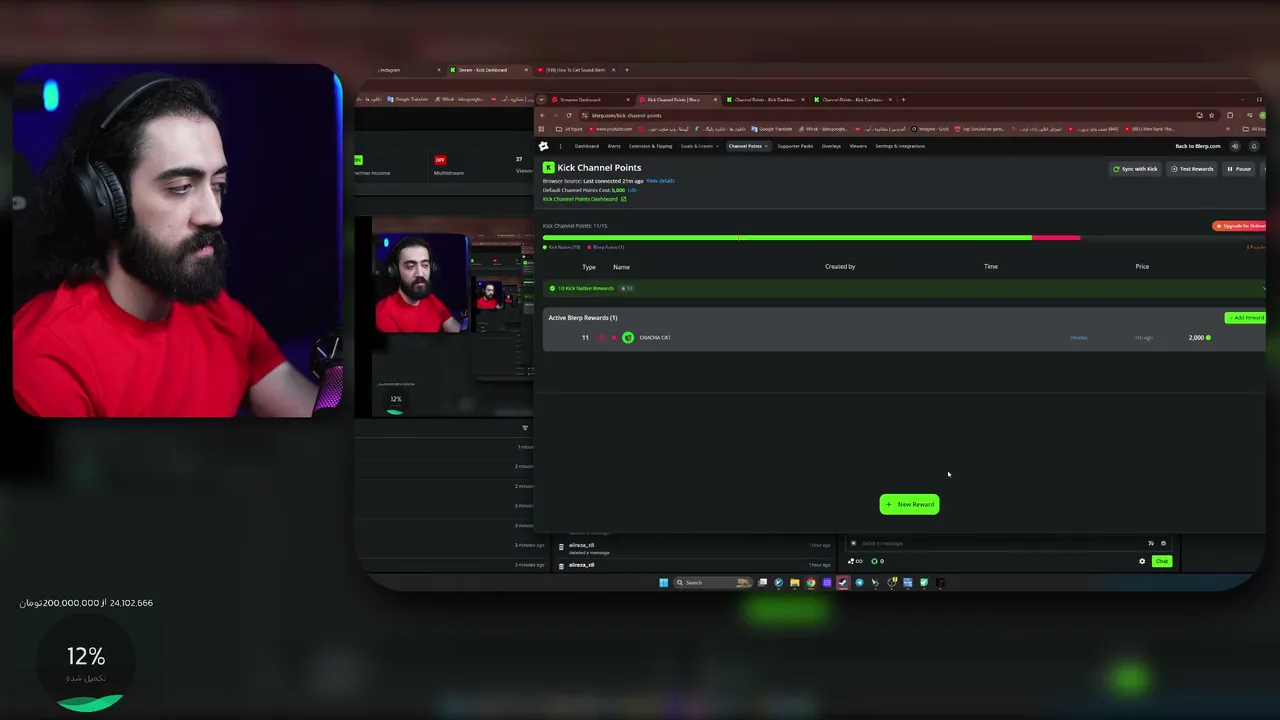Click the browser back arrow

pyautogui.click(x=543, y=115)
